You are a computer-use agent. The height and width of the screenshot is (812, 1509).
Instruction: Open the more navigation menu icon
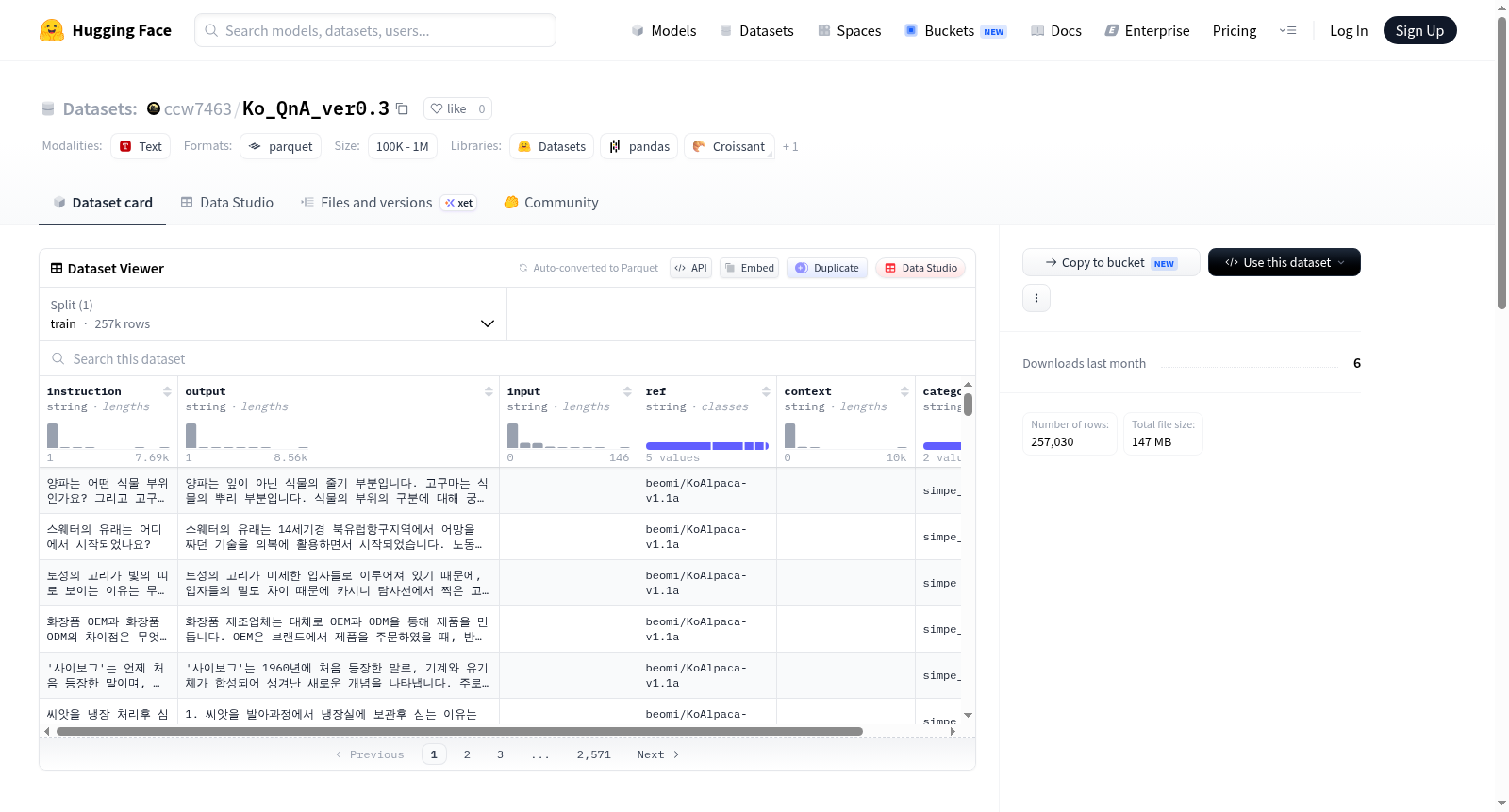[1287, 30]
